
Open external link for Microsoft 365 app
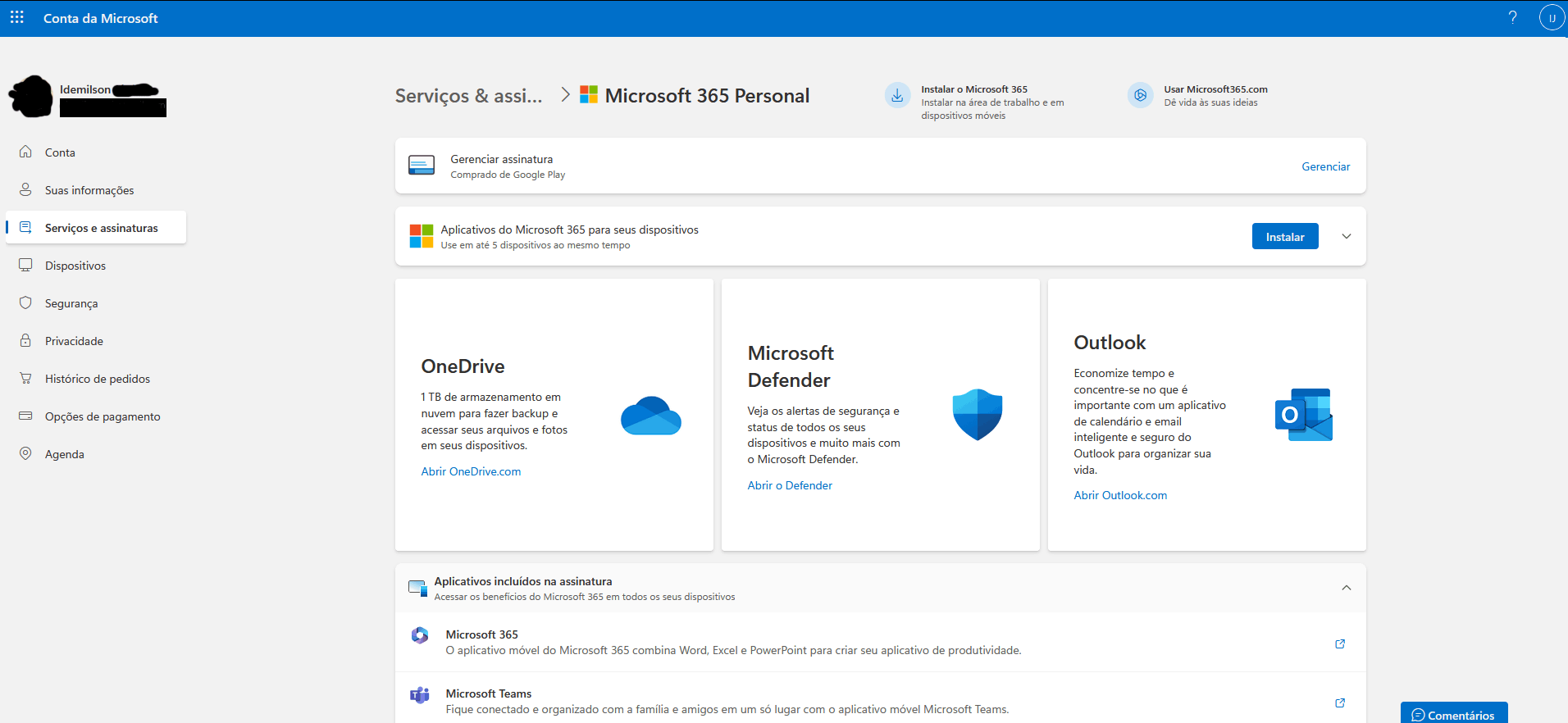pyautogui.click(x=1340, y=643)
